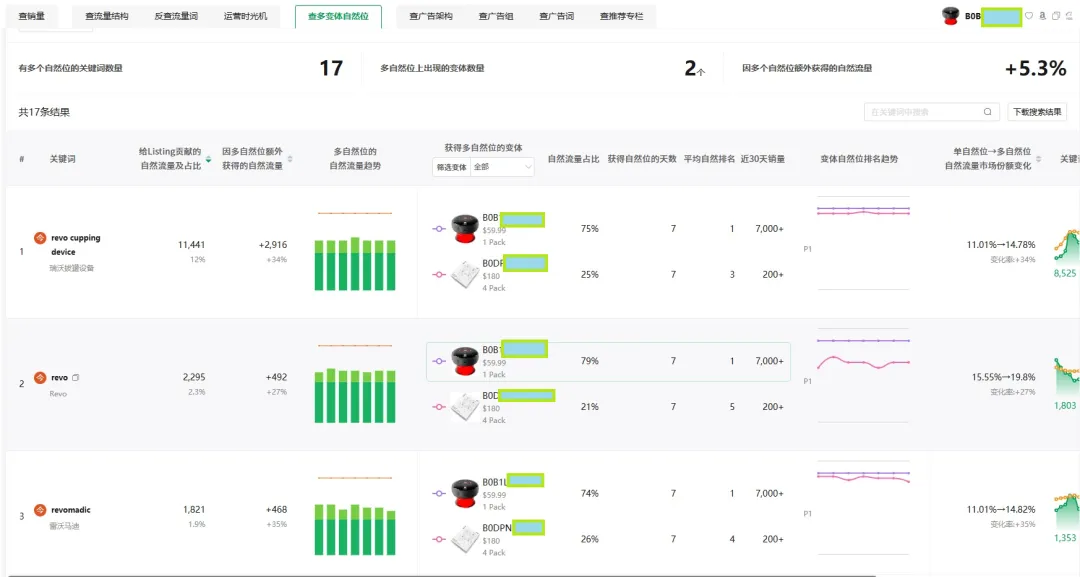Image resolution: width=1080 pixels, height=577 pixels.
Task: Click the orange icon beside 'revo' keyword
Action: [x=40, y=377]
